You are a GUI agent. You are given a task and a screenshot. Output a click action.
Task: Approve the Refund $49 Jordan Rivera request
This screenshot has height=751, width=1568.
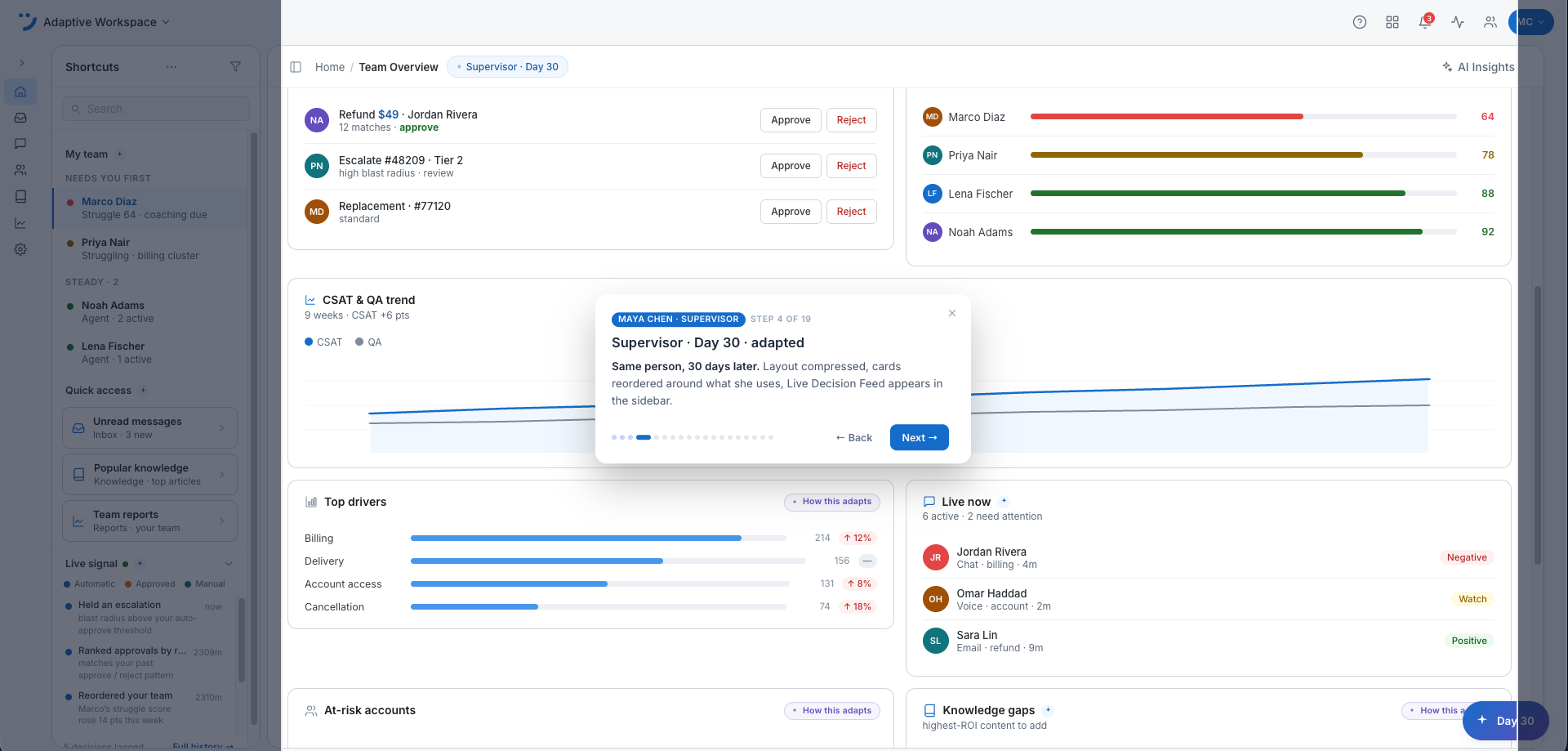[791, 120]
